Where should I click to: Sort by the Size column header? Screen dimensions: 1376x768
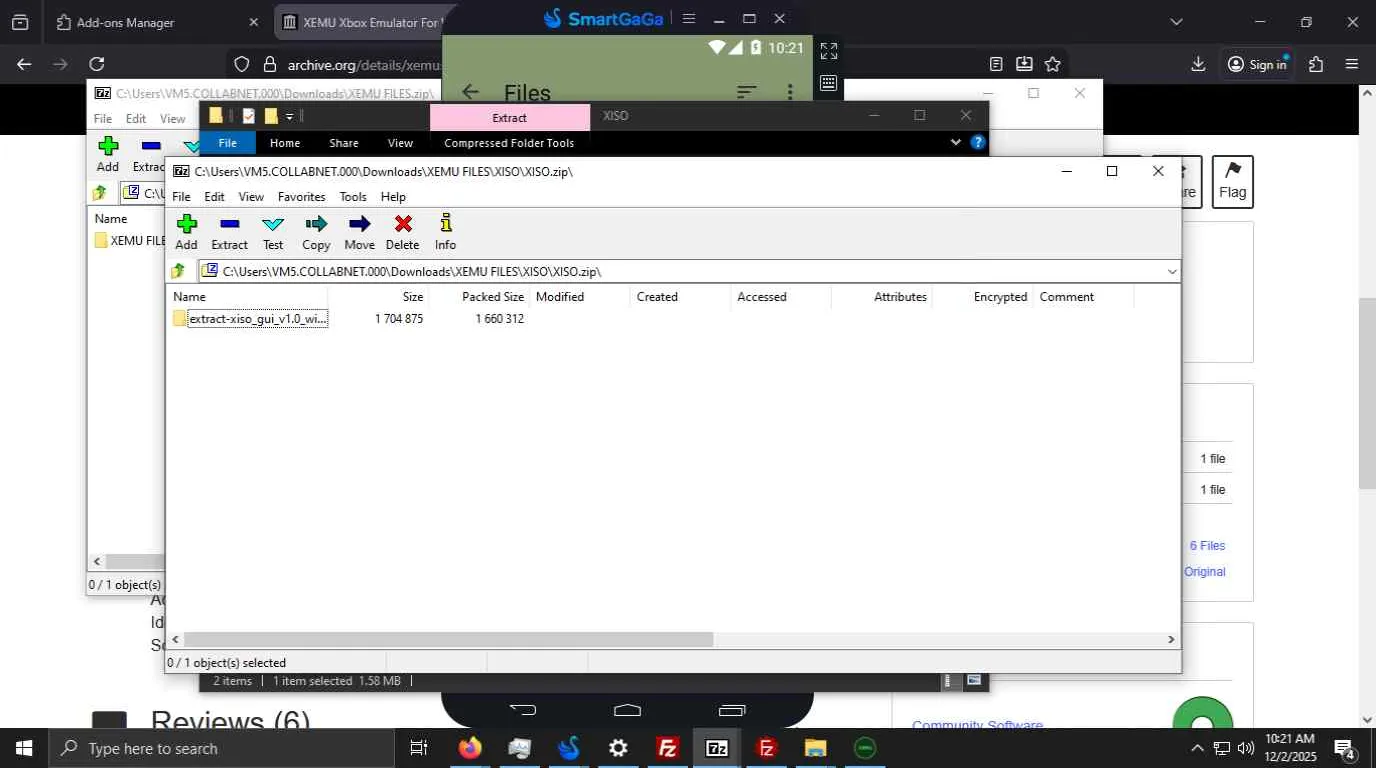[x=378, y=297]
